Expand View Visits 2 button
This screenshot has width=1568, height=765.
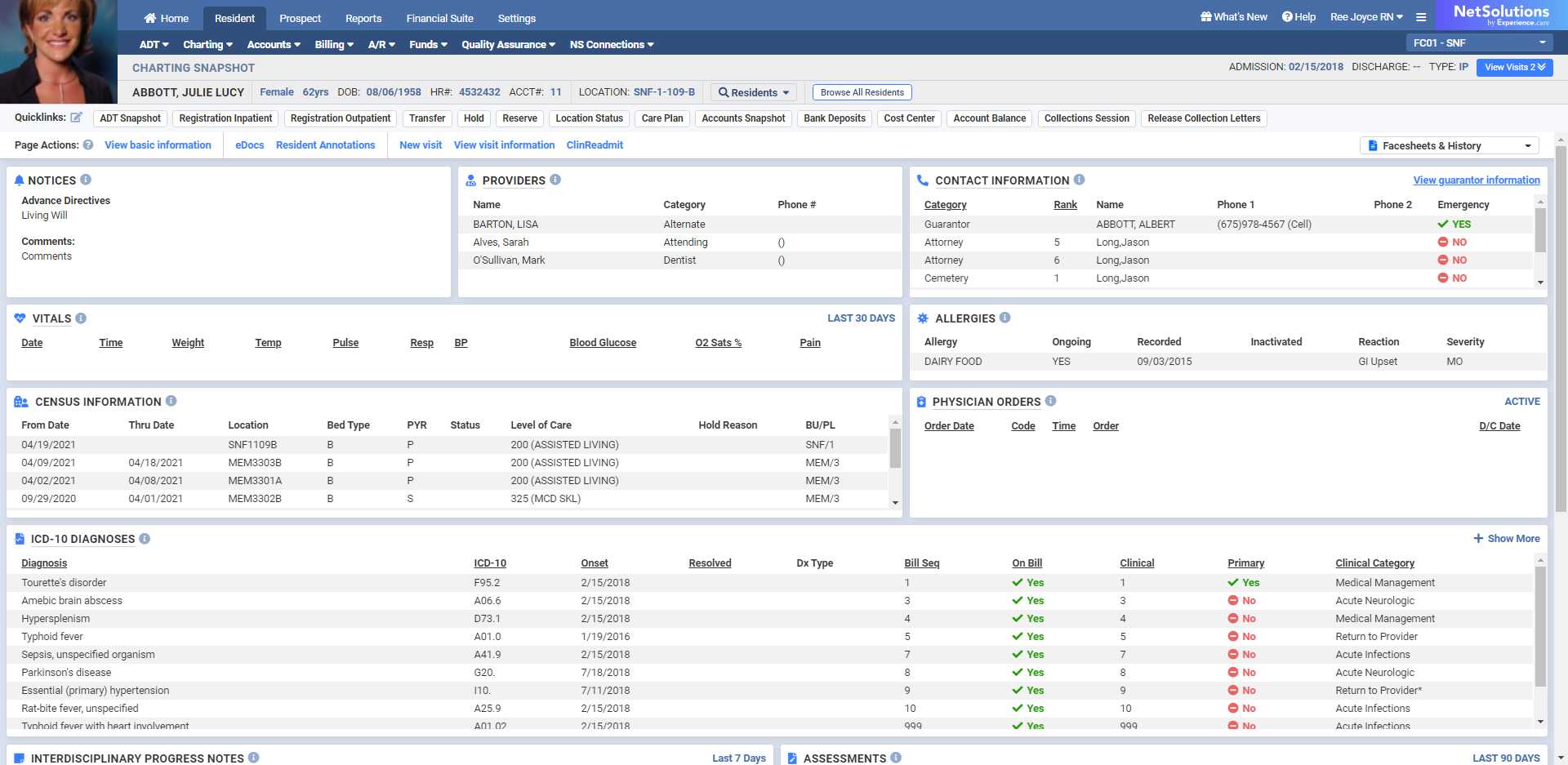click(1514, 67)
